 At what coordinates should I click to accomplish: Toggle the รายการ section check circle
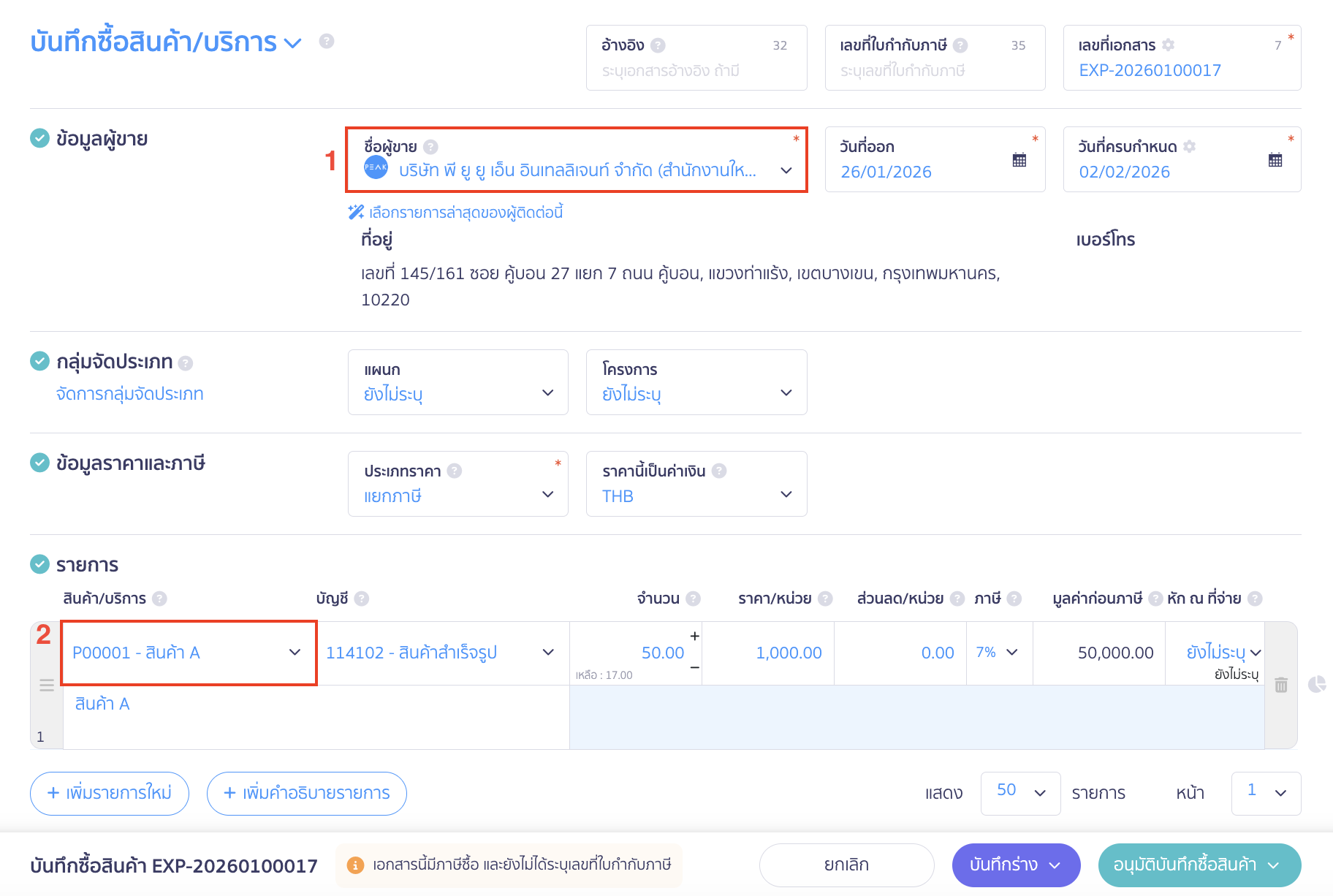[x=39, y=564]
